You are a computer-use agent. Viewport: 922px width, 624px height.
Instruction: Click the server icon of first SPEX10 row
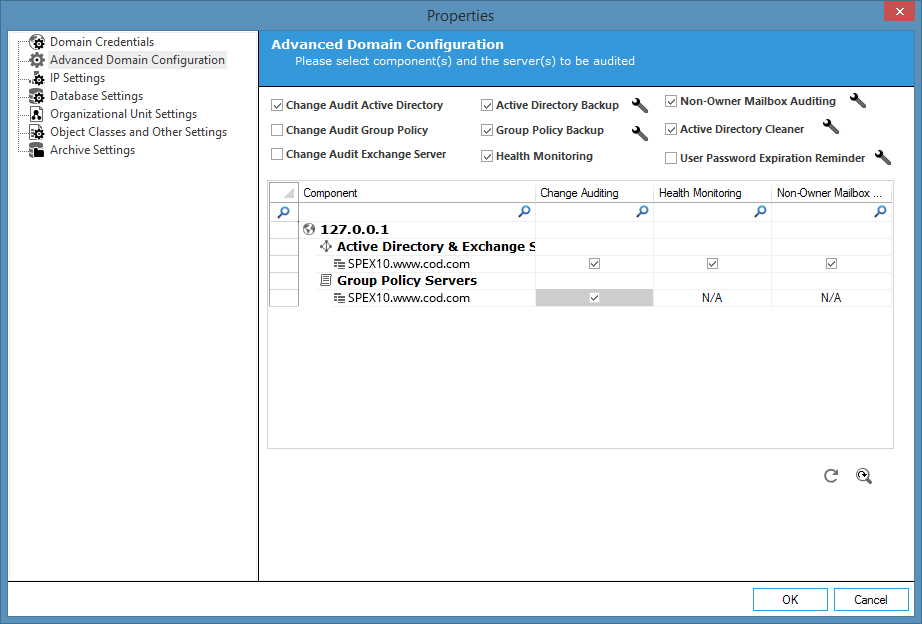pos(339,264)
